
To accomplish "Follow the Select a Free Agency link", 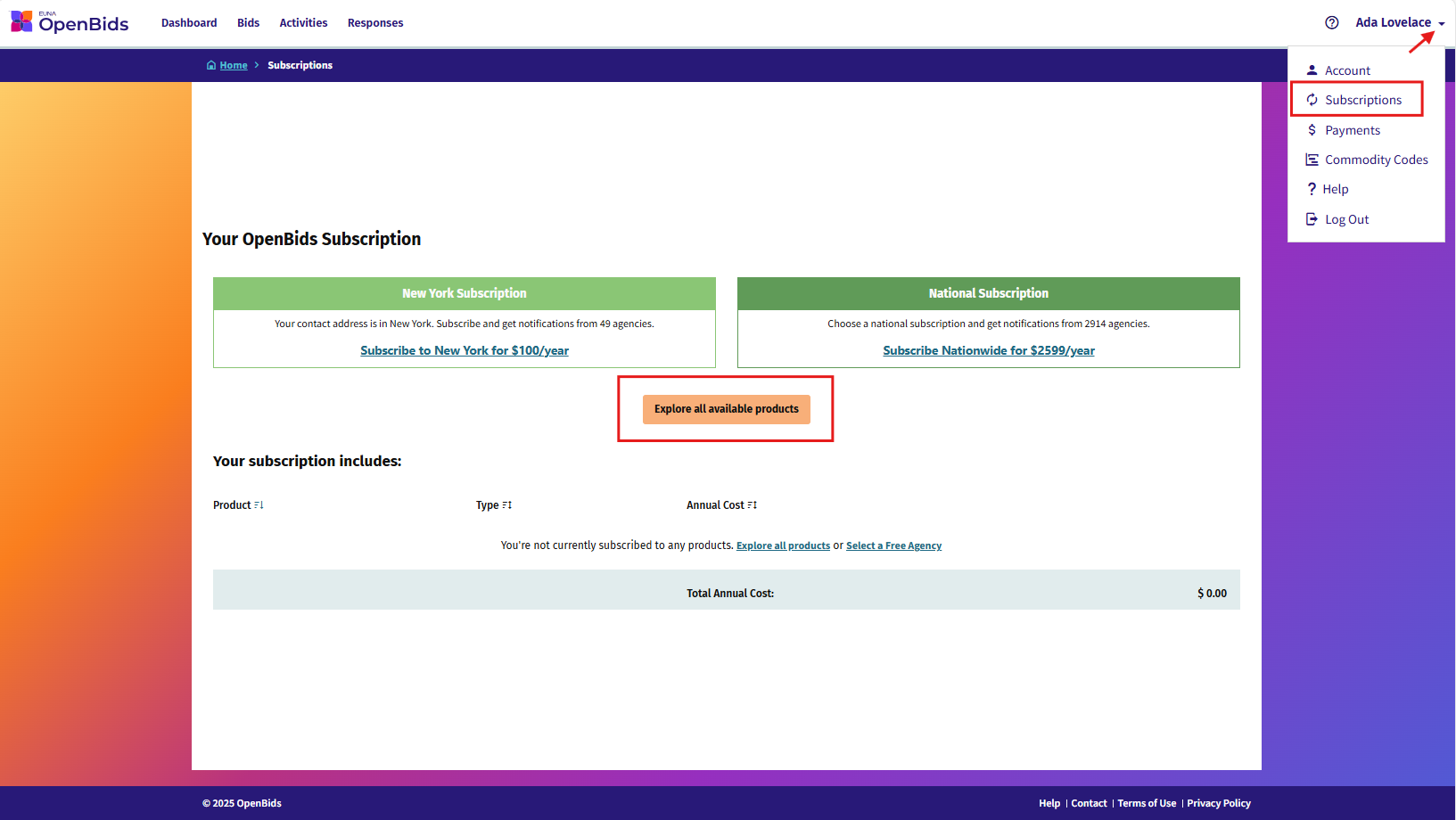I will tap(893, 545).
